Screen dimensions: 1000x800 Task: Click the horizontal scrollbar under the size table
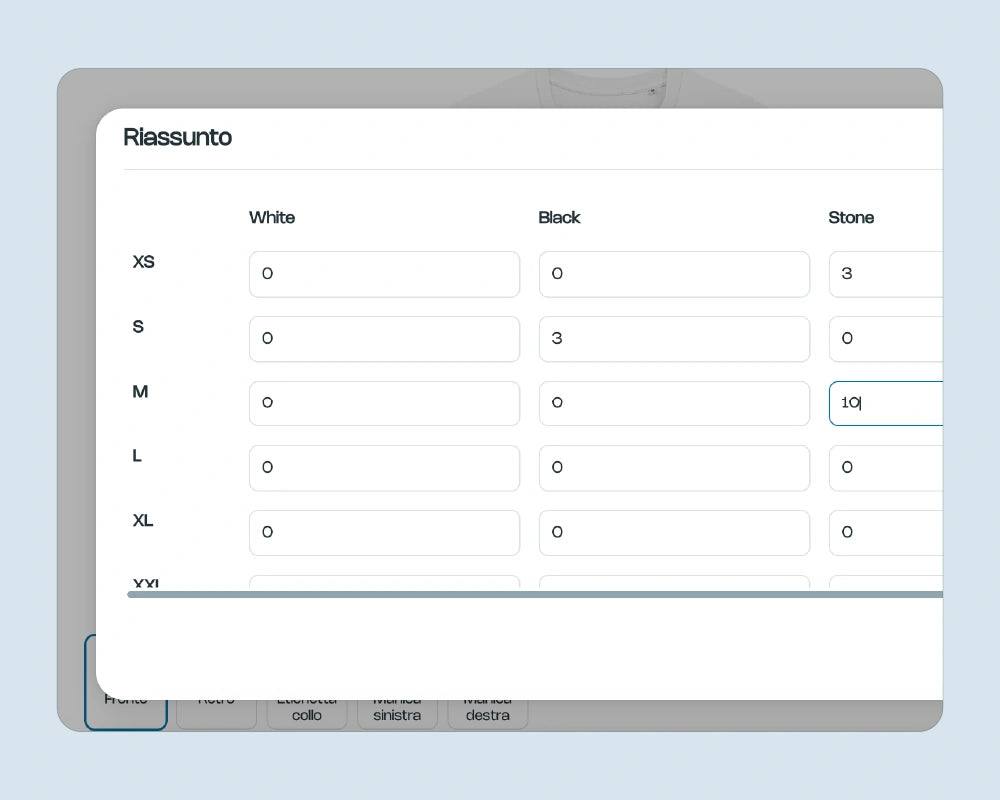coord(535,594)
